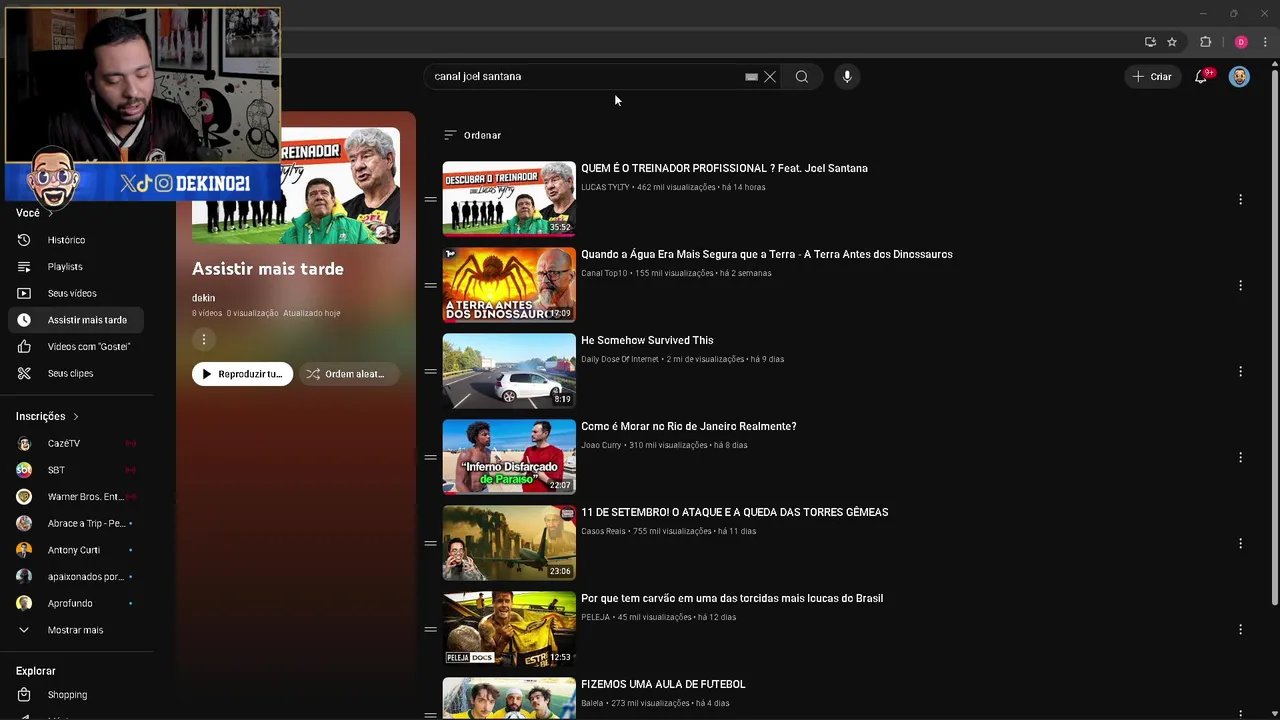Open browser profile circle icon
Image resolution: width=1280 pixels, height=720 pixels.
click(1241, 42)
